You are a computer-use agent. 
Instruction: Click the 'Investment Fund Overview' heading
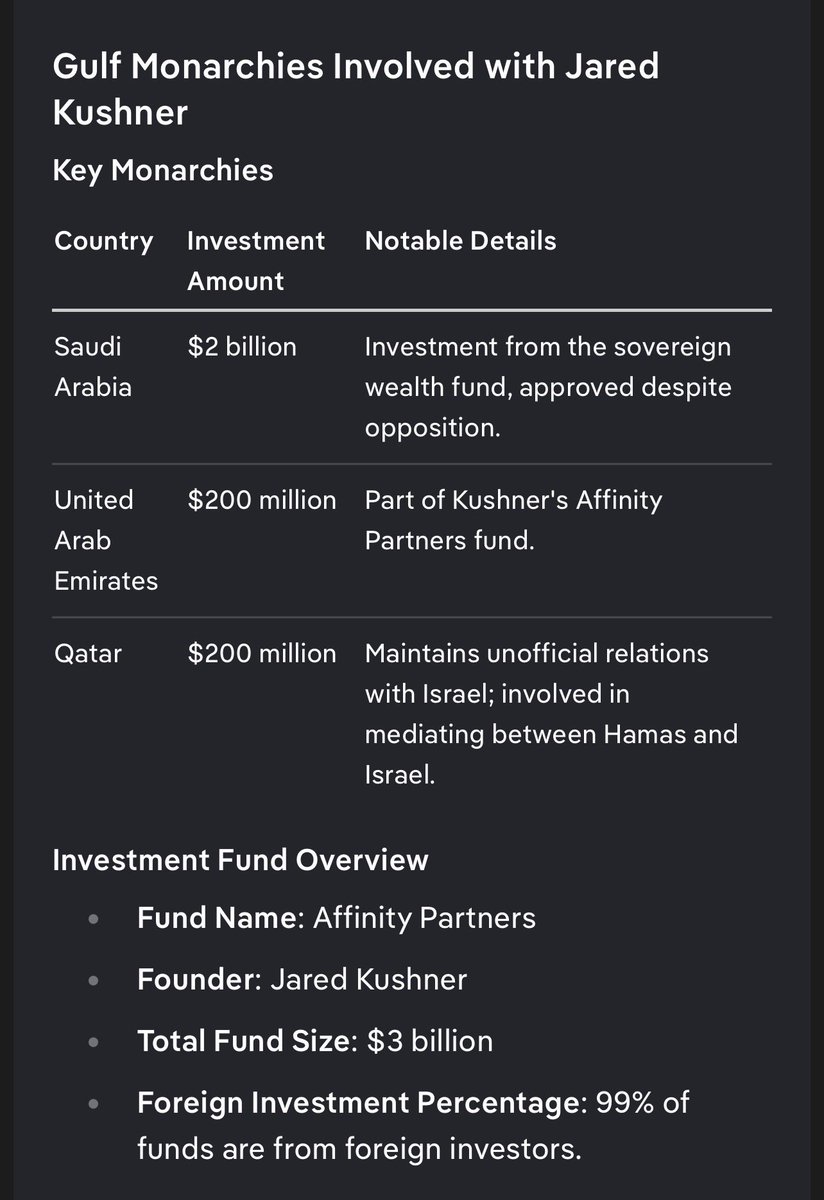[240, 860]
